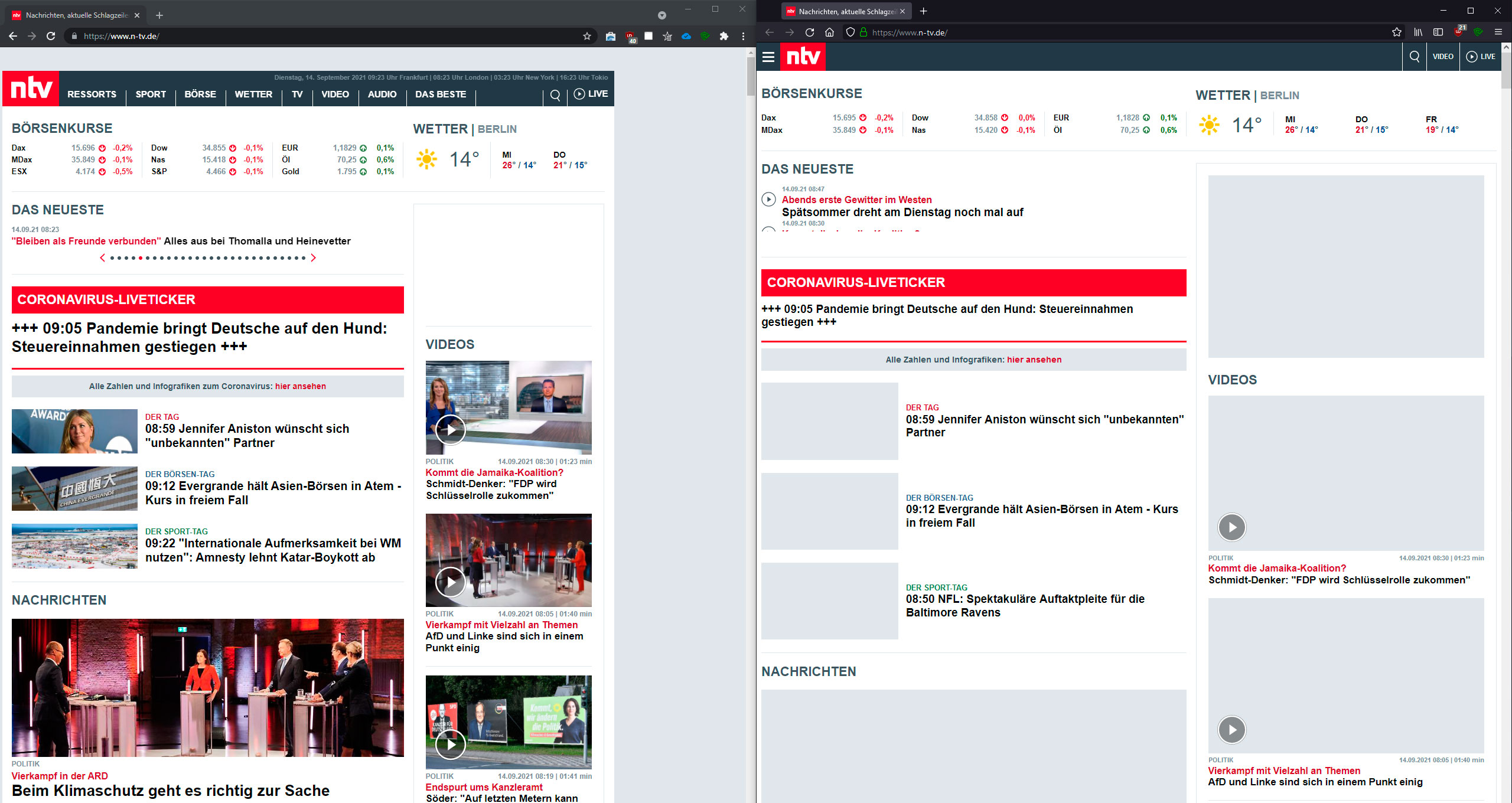Toggle Firefox Reader View book icon
The width and height of the screenshot is (1512, 803).
click(x=1439, y=32)
